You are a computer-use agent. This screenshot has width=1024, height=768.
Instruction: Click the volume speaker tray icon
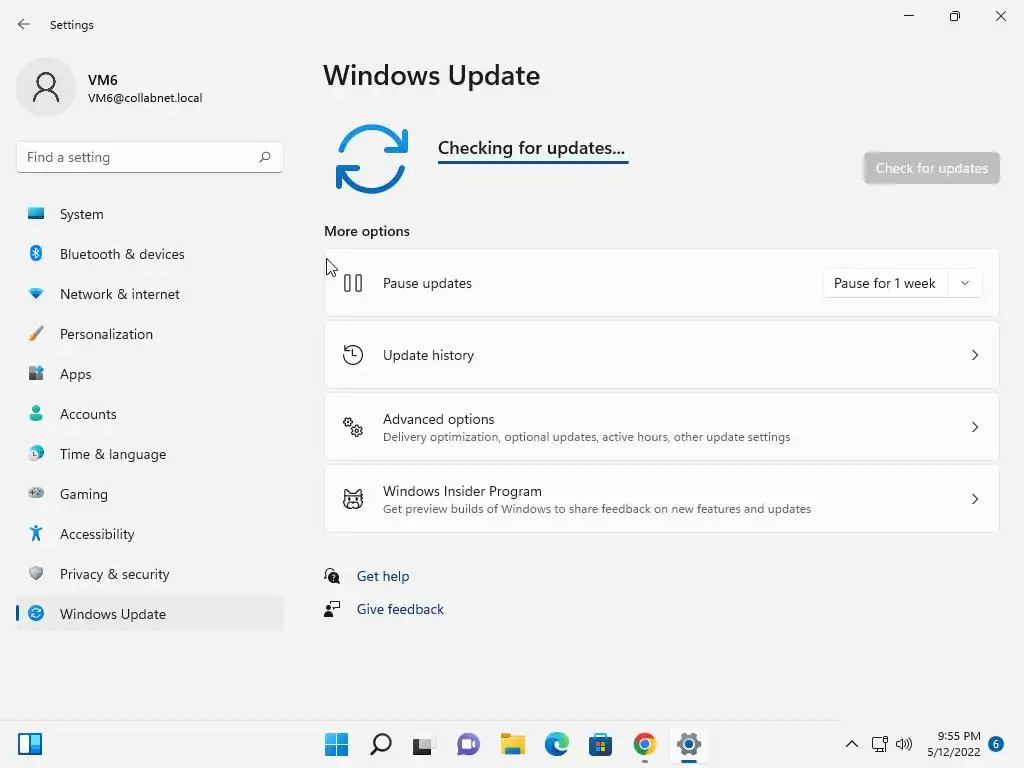pyautogui.click(x=904, y=744)
